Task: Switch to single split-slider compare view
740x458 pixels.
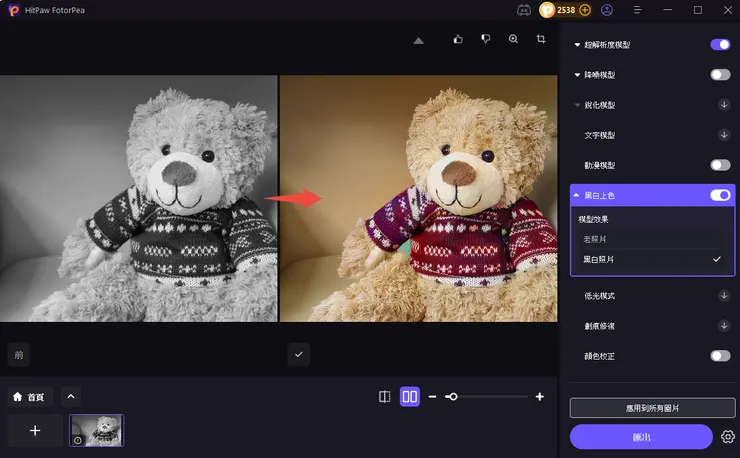Action: point(385,397)
